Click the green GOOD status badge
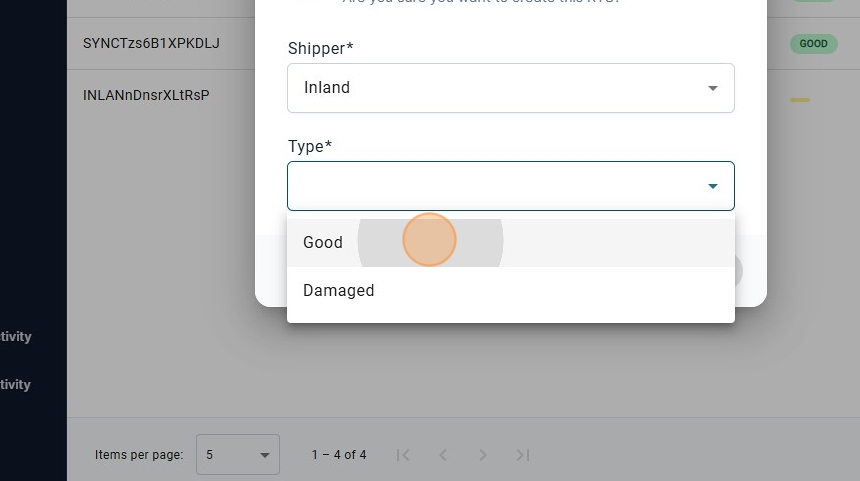Image resolution: width=860 pixels, height=481 pixels. (813, 44)
